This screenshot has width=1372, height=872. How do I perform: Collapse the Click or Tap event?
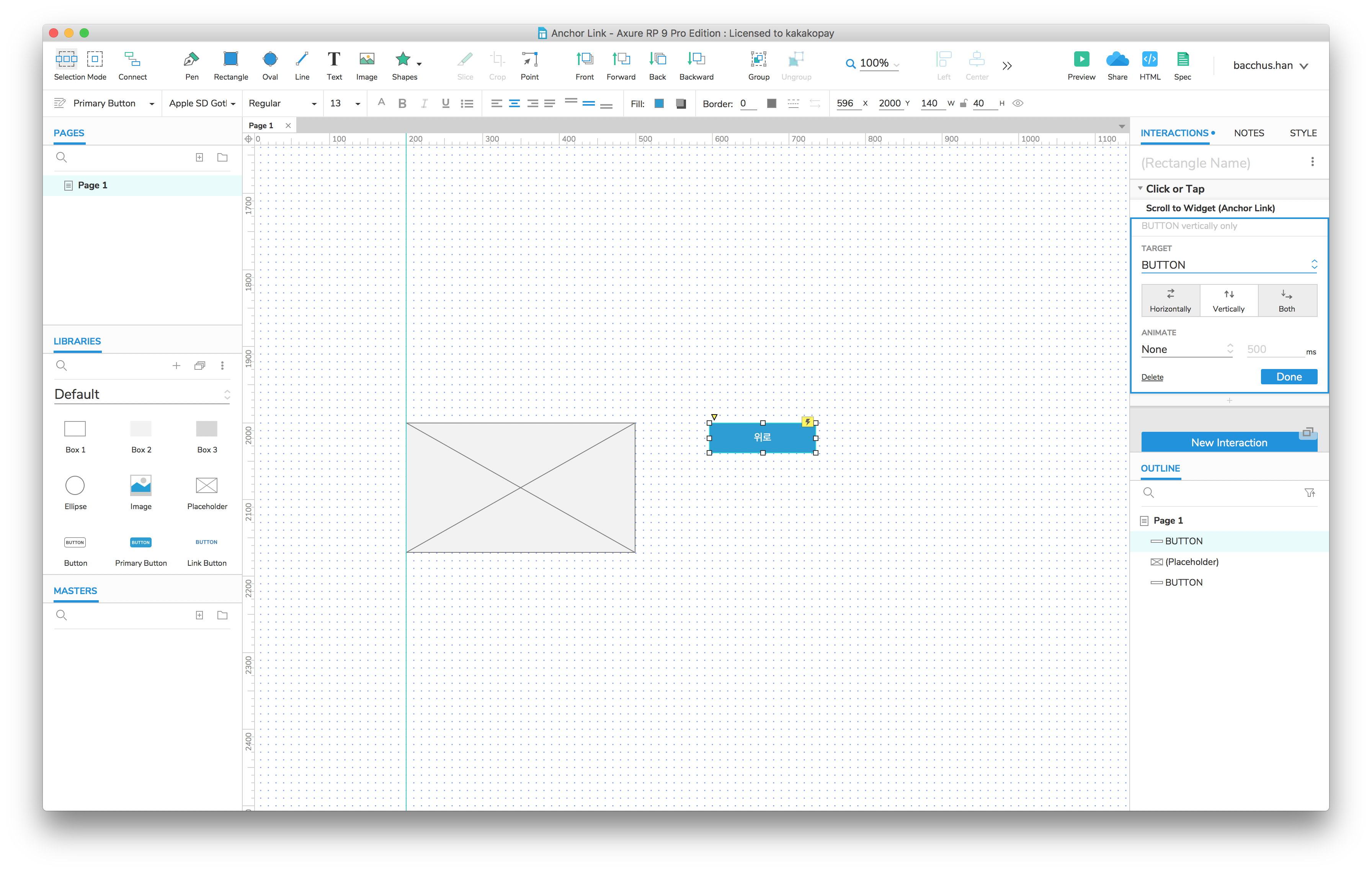1140,189
